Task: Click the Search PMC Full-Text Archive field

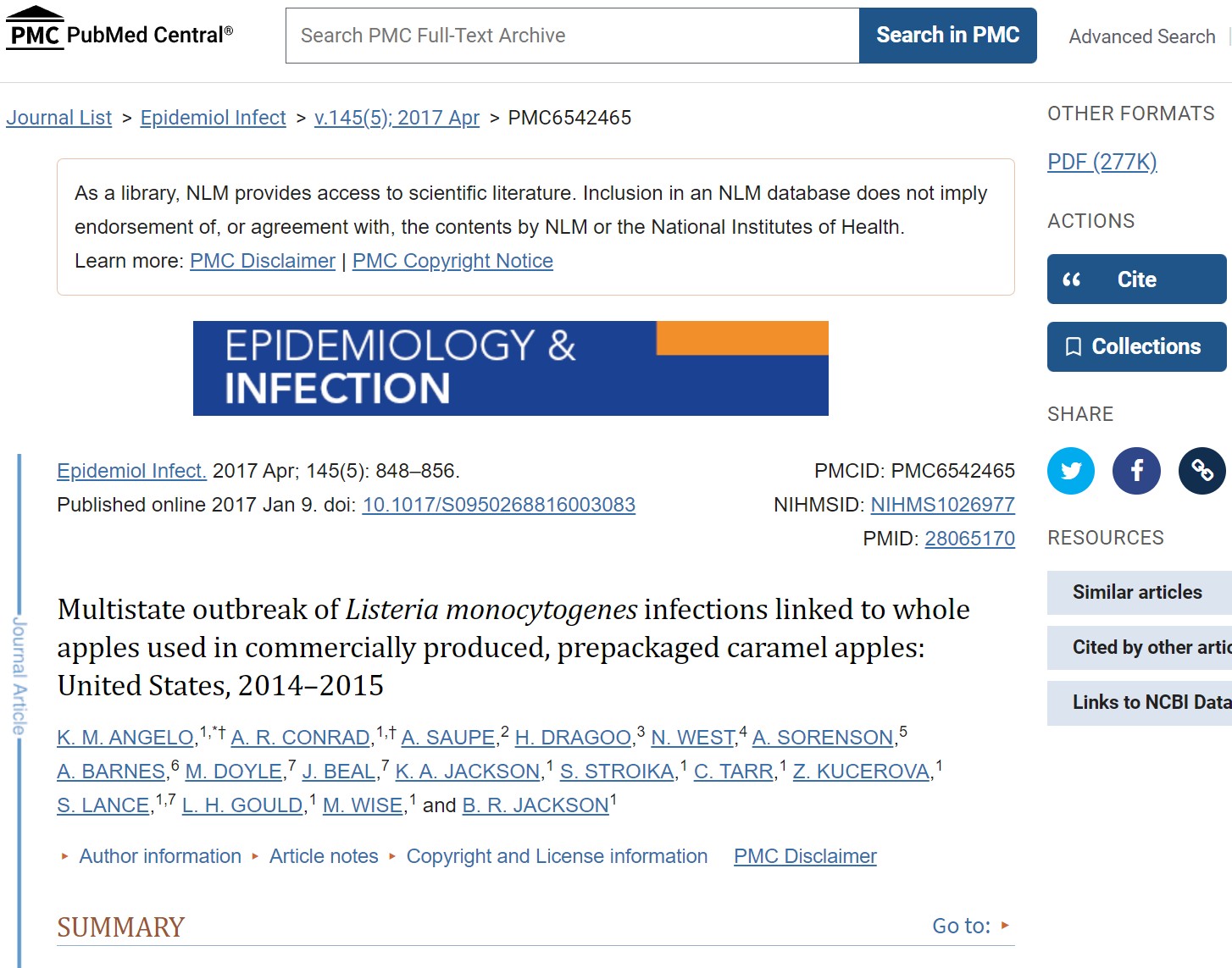Action: (x=572, y=36)
